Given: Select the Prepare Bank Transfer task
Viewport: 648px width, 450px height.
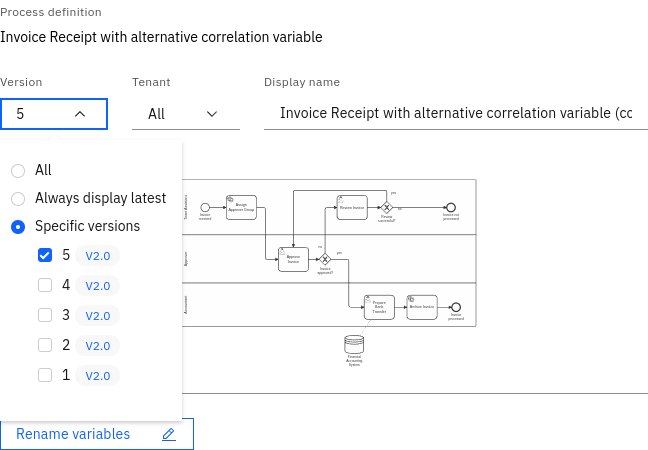Looking at the screenshot, I should click(x=379, y=307).
